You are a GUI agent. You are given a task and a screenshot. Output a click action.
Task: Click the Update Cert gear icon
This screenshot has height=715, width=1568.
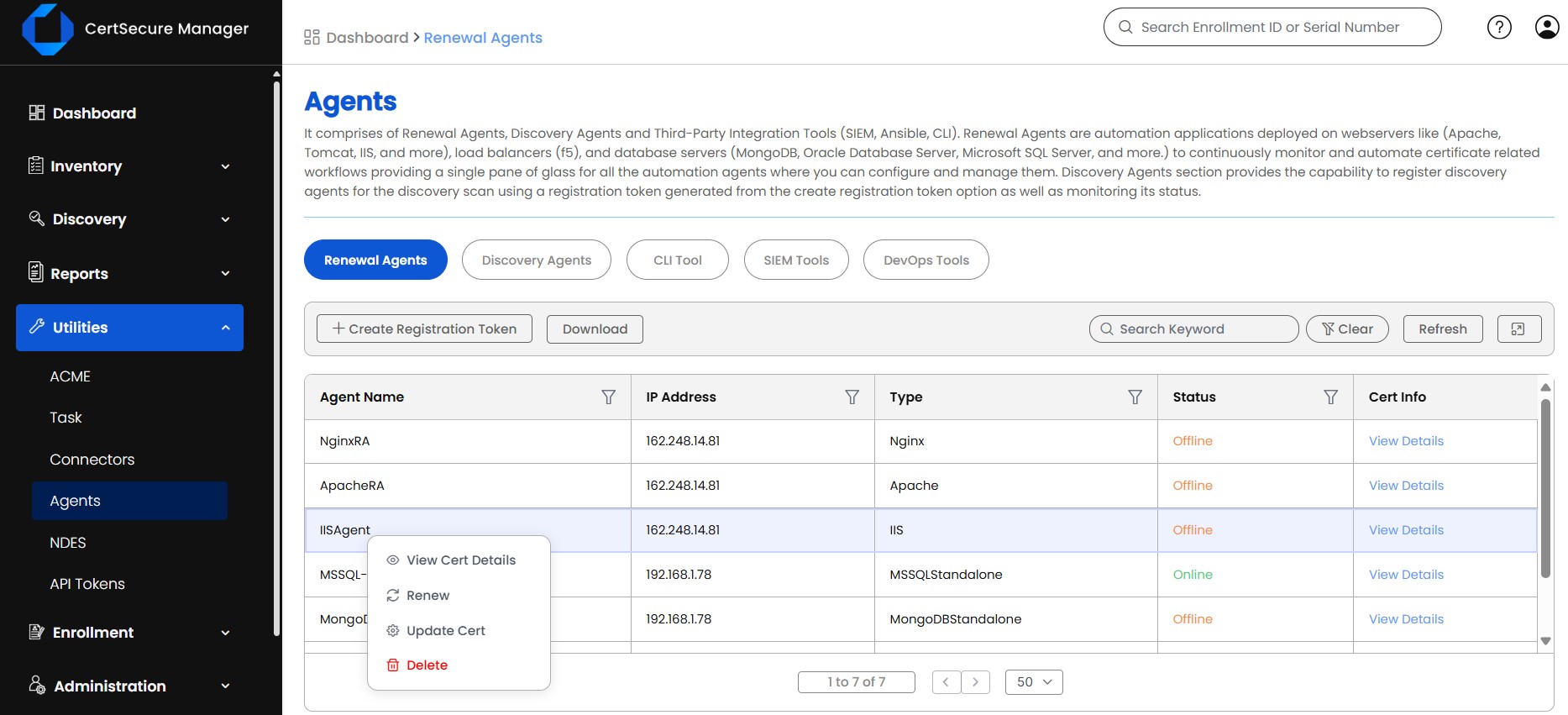click(392, 631)
